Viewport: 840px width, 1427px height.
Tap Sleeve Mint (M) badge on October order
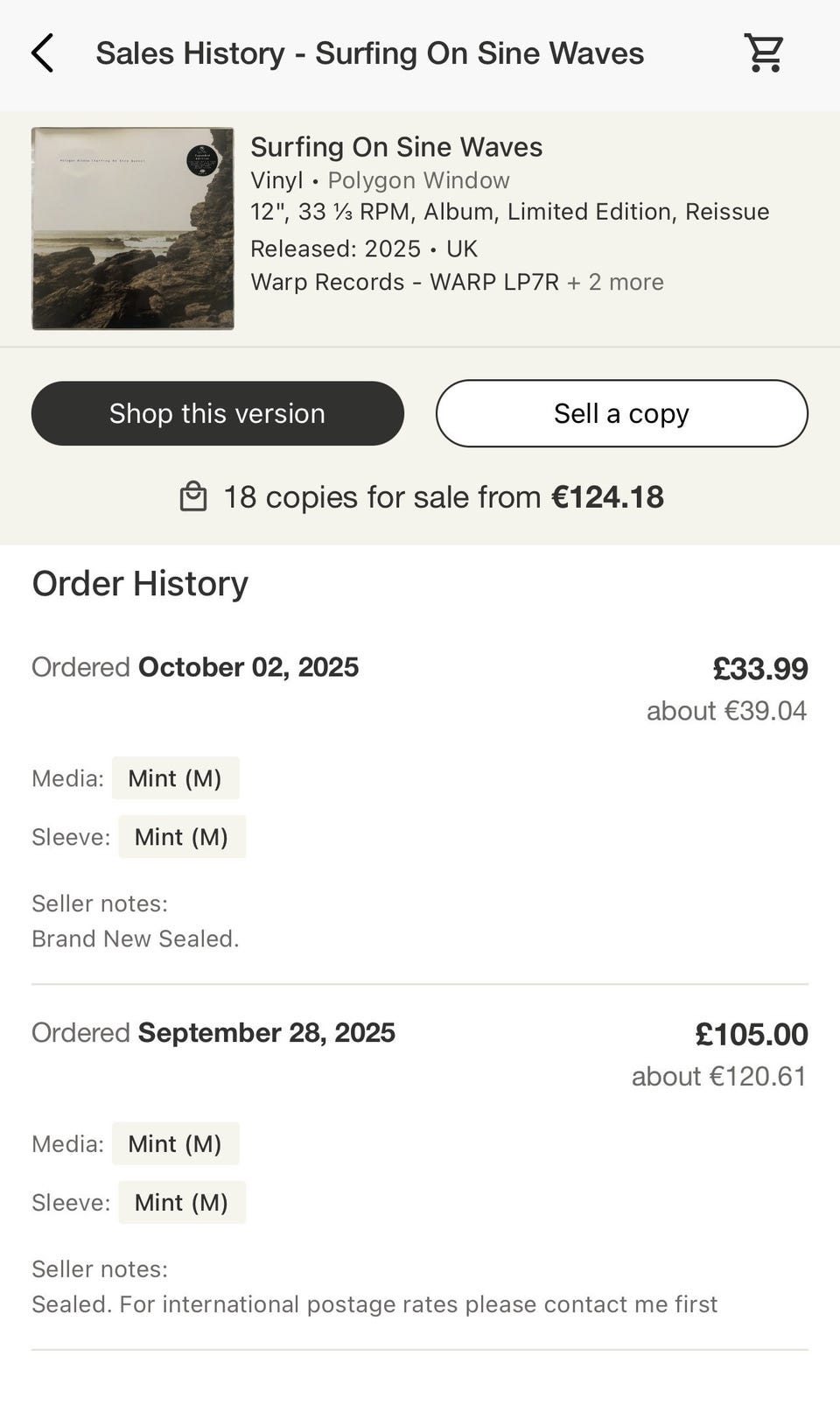click(x=181, y=837)
